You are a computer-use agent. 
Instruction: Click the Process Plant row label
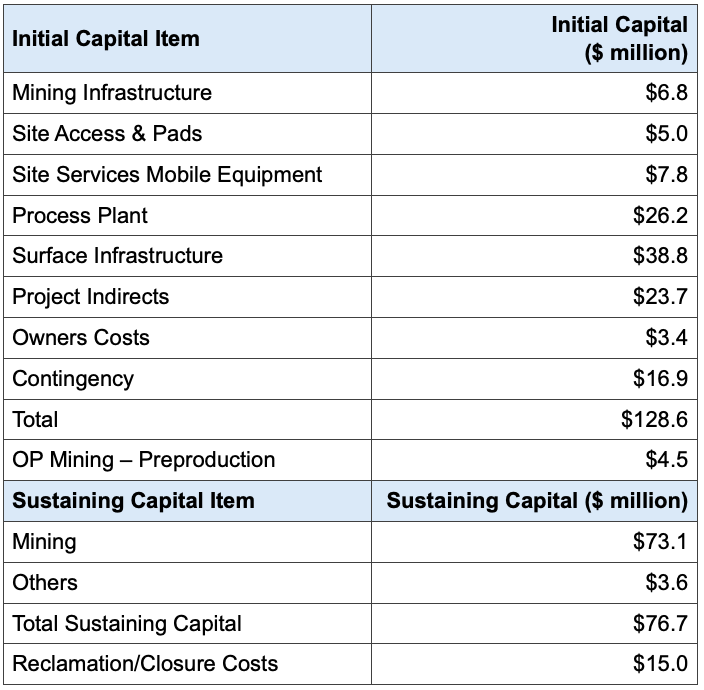click(x=80, y=216)
